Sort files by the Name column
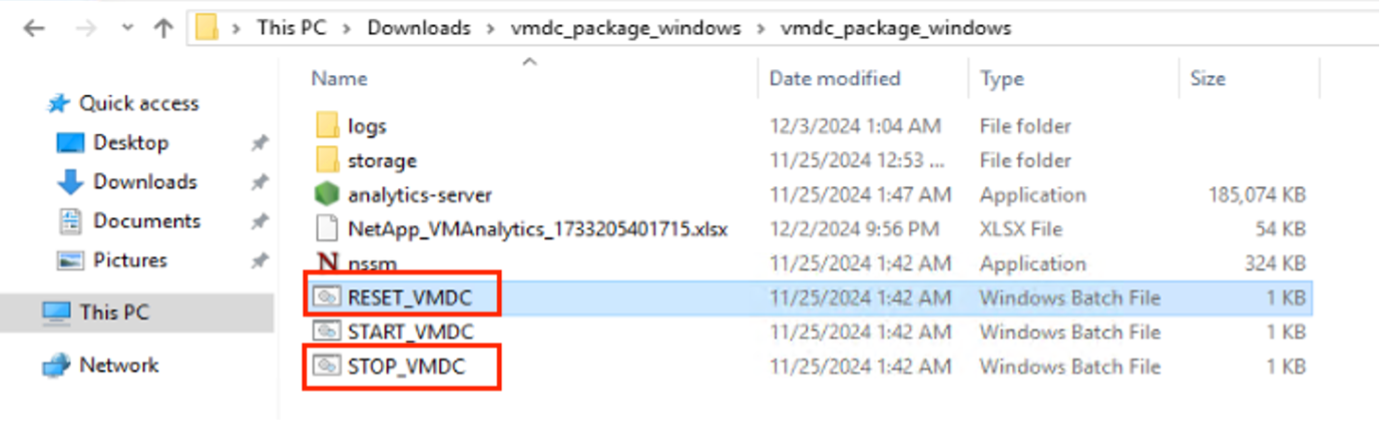Image resolution: width=1384 pixels, height=424 pixels. coord(339,78)
